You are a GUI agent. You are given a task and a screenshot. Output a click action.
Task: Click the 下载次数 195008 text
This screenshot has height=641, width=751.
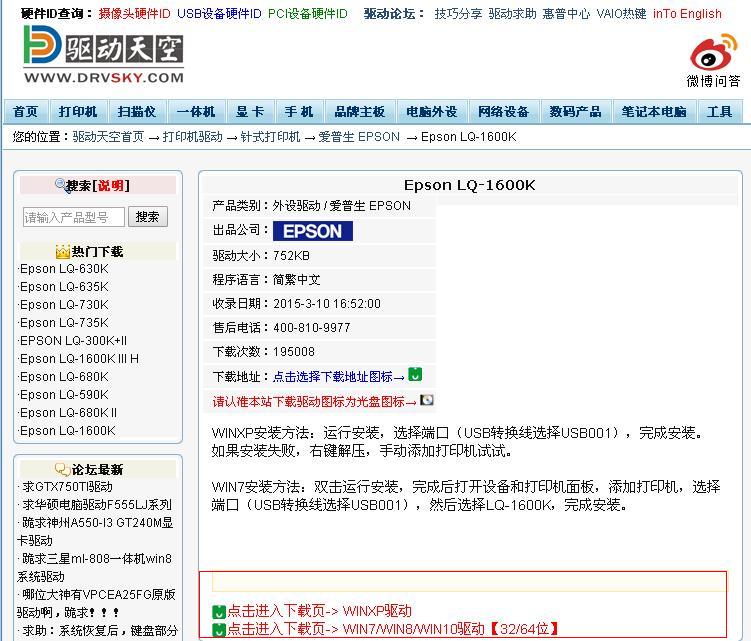[264, 352]
